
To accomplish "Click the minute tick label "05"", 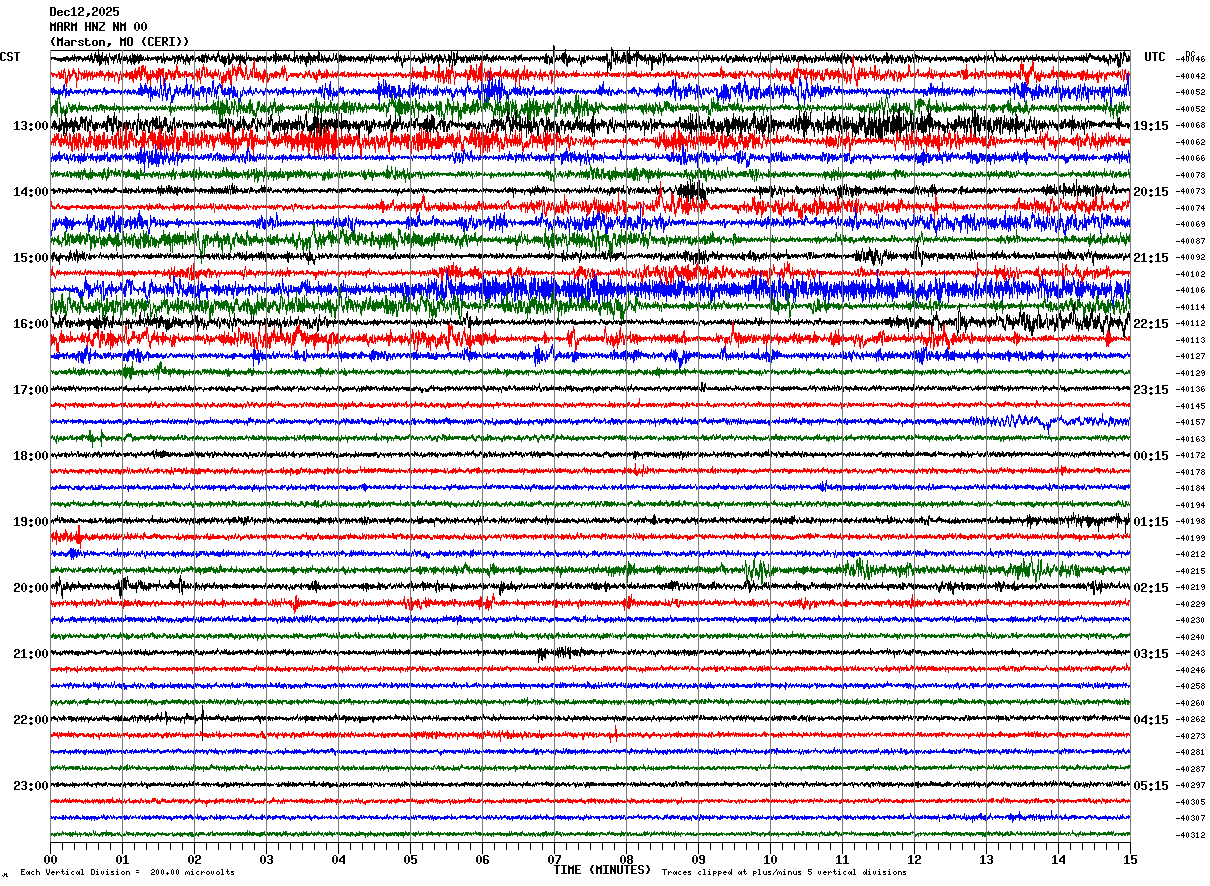I will (x=410, y=859).
